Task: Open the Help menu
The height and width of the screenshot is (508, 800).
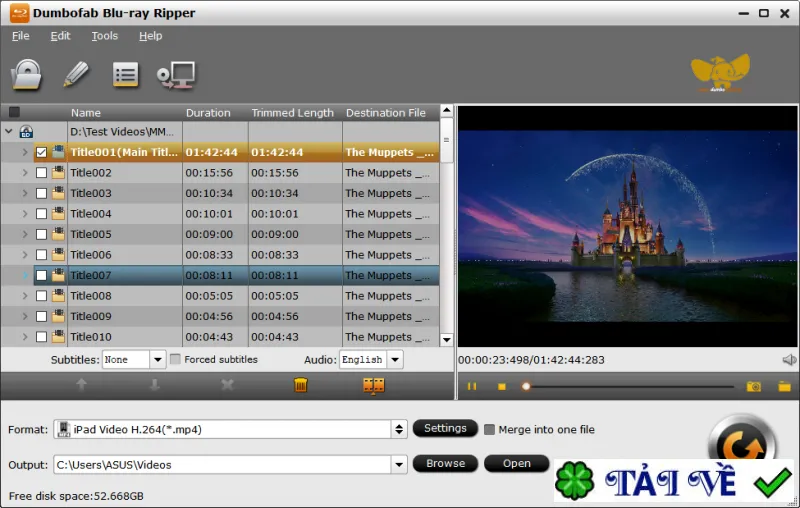Action: (151, 36)
